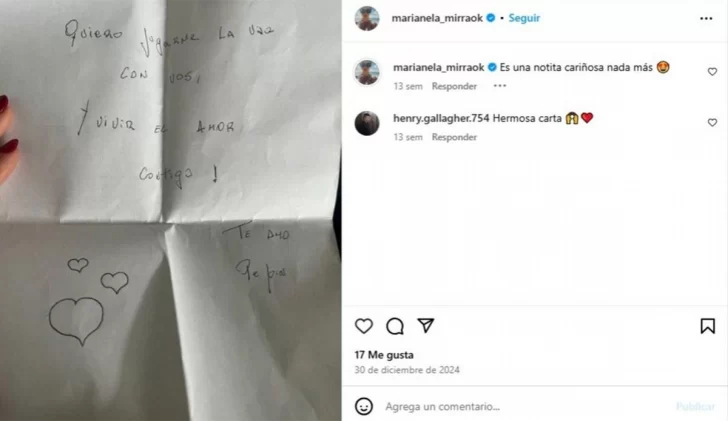View header profile picture of marianela_mirraok
The image size is (728, 421).
coord(367,19)
